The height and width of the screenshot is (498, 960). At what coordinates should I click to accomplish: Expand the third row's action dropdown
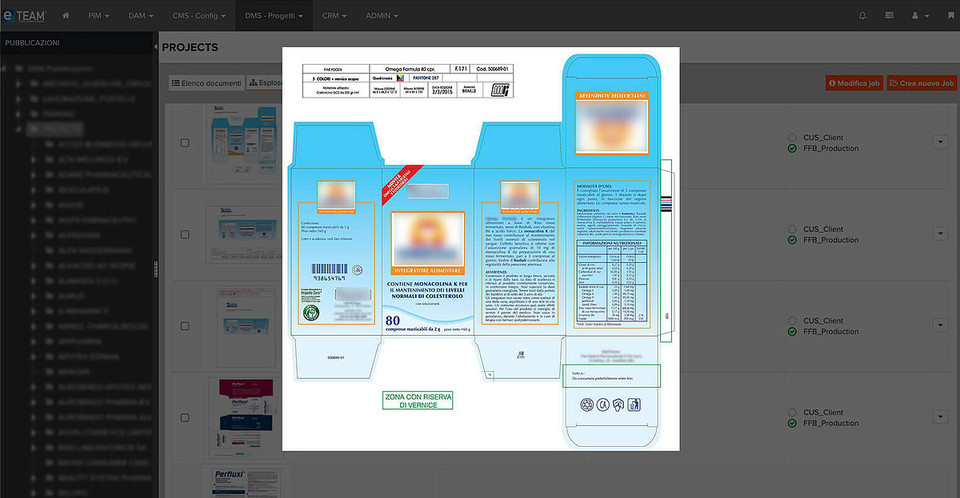(x=940, y=325)
